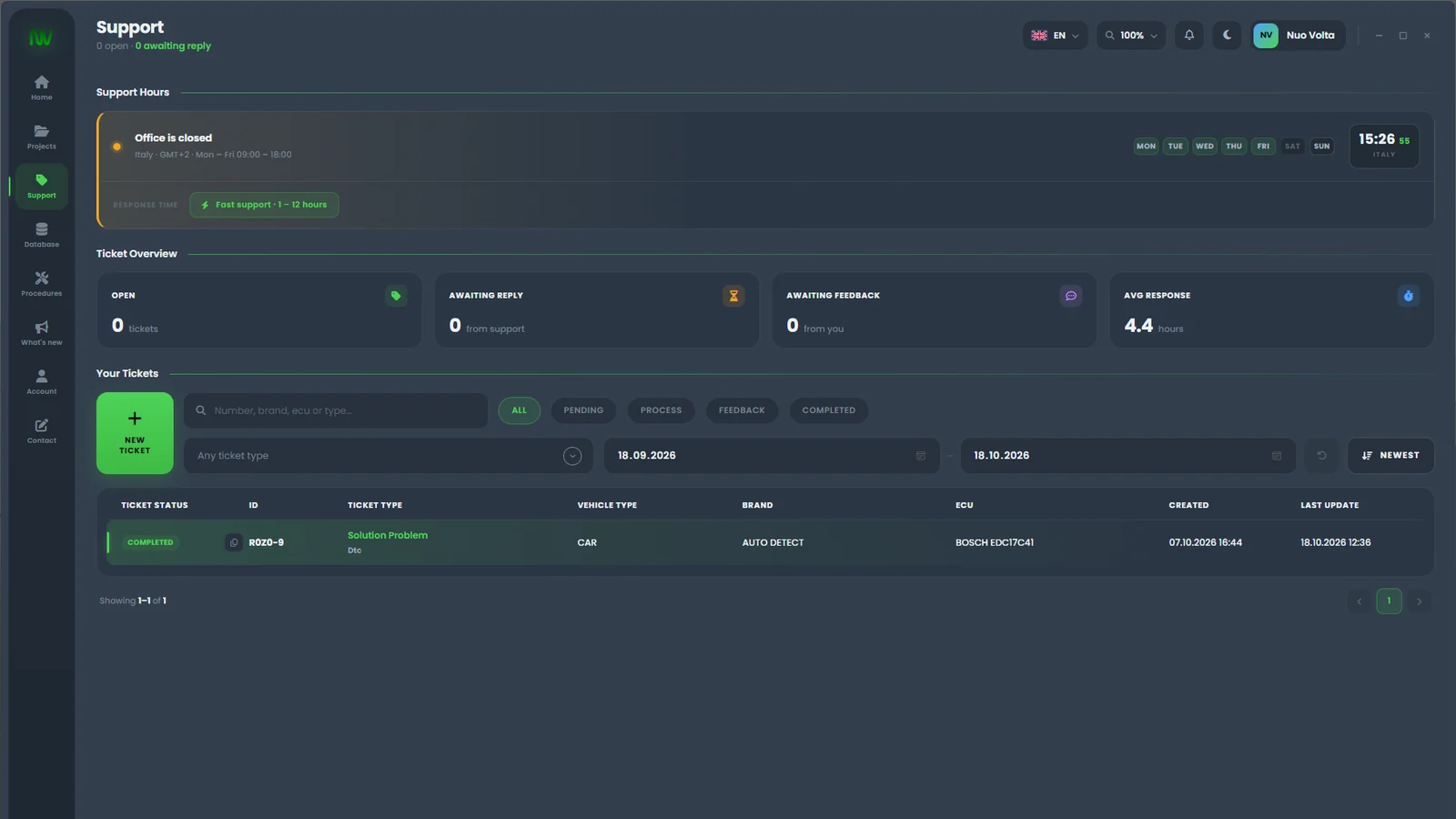
Task: Click Fast support response time badge
Action: coord(264,205)
